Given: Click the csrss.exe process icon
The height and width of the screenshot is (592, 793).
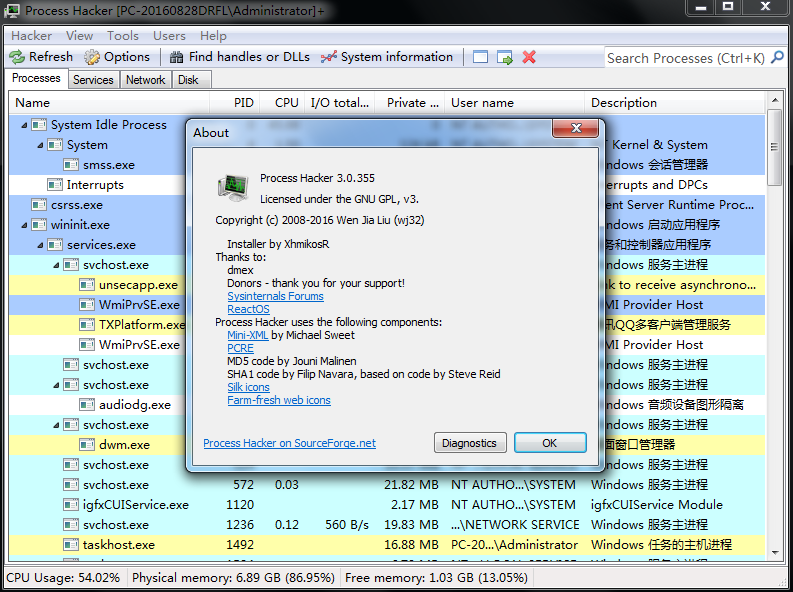Looking at the screenshot, I should tap(38, 205).
